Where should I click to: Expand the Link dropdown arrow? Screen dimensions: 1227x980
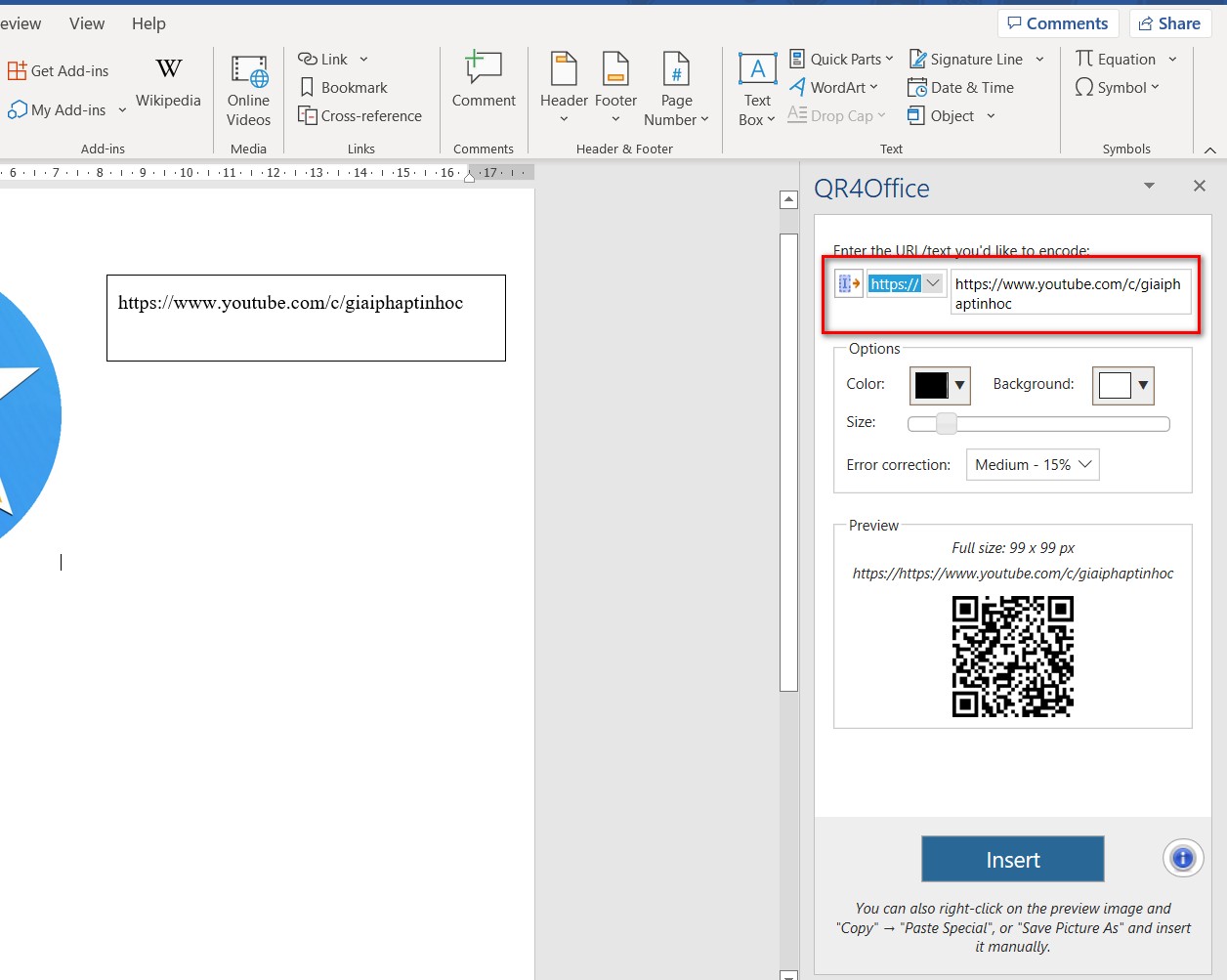[x=363, y=59]
